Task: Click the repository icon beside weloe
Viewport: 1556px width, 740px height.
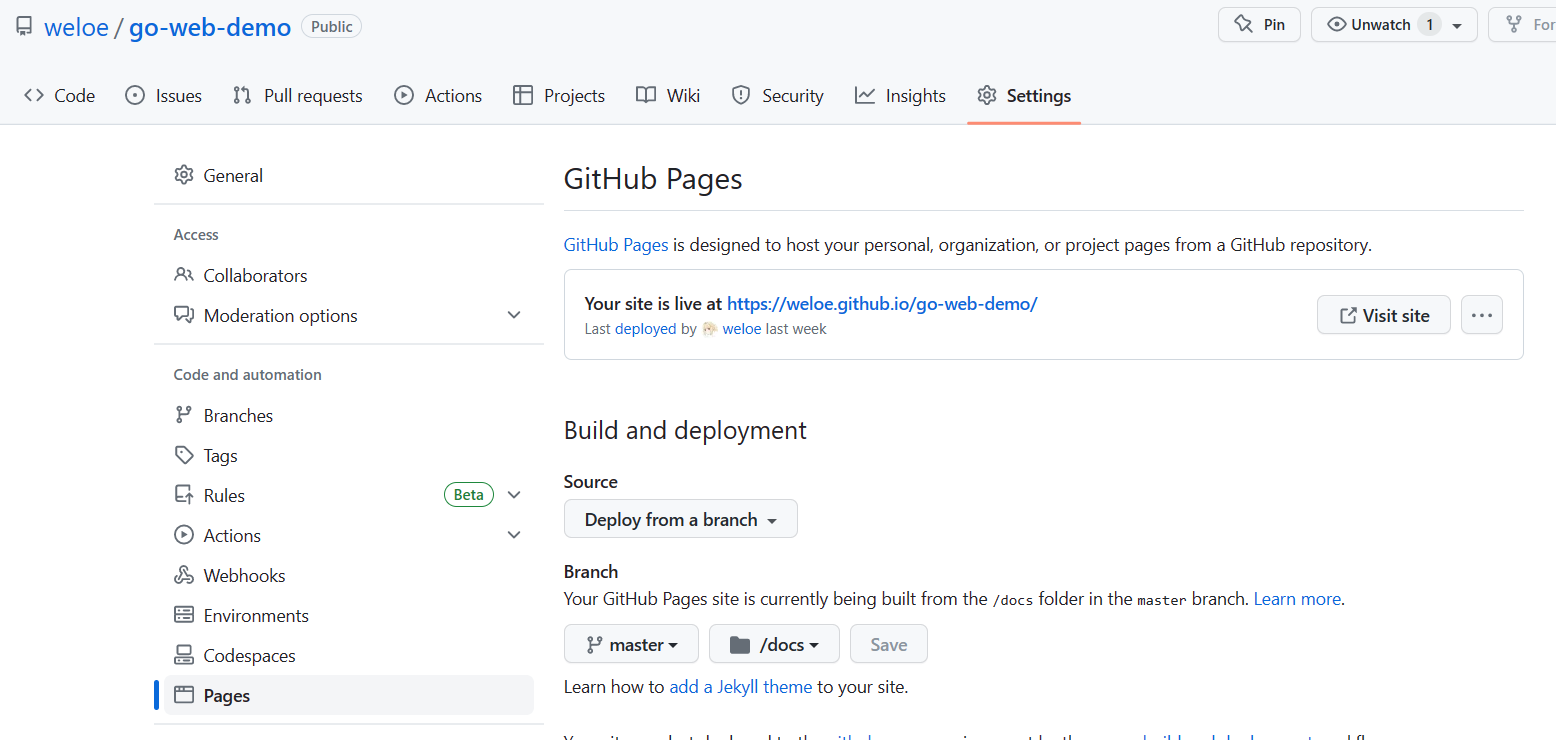Action: tap(23, 26)
